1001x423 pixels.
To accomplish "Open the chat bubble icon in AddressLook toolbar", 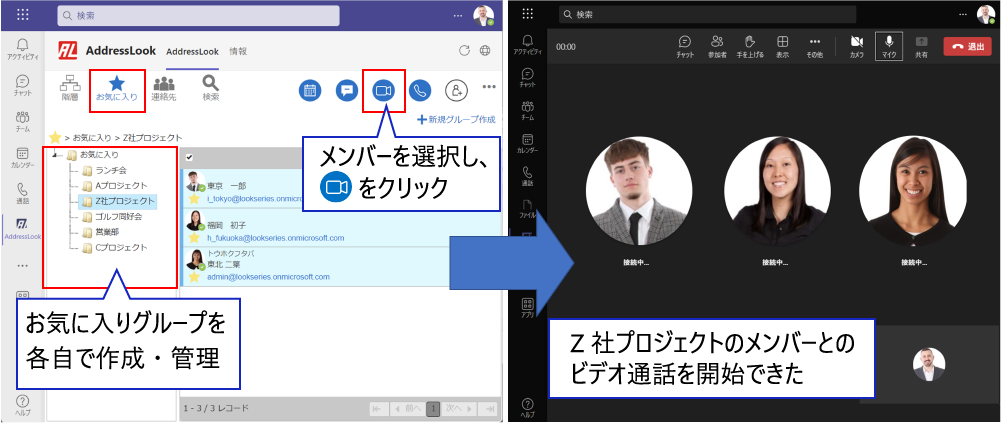I will click(x=347, y=90).
